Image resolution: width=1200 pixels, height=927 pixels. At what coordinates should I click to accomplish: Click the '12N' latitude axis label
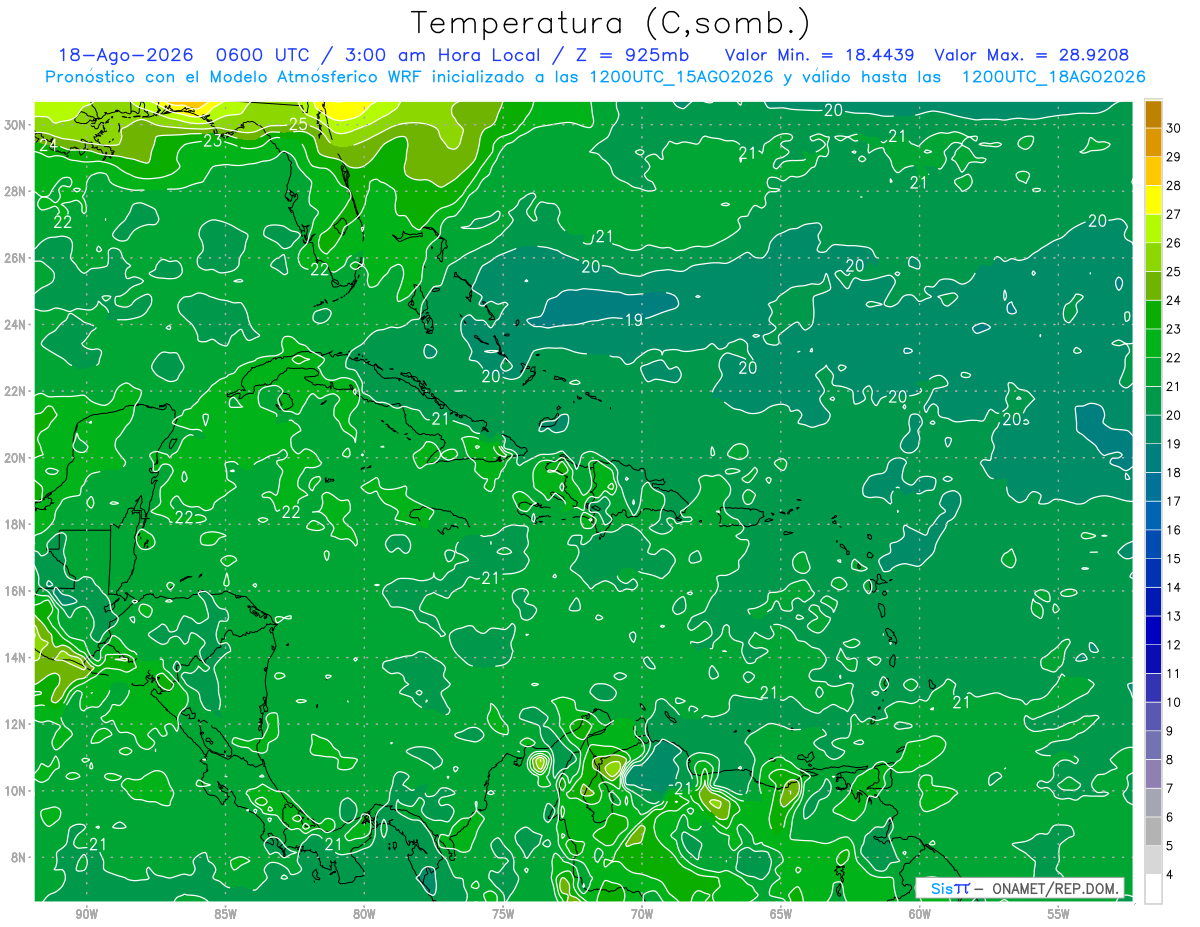click(17, 724)
